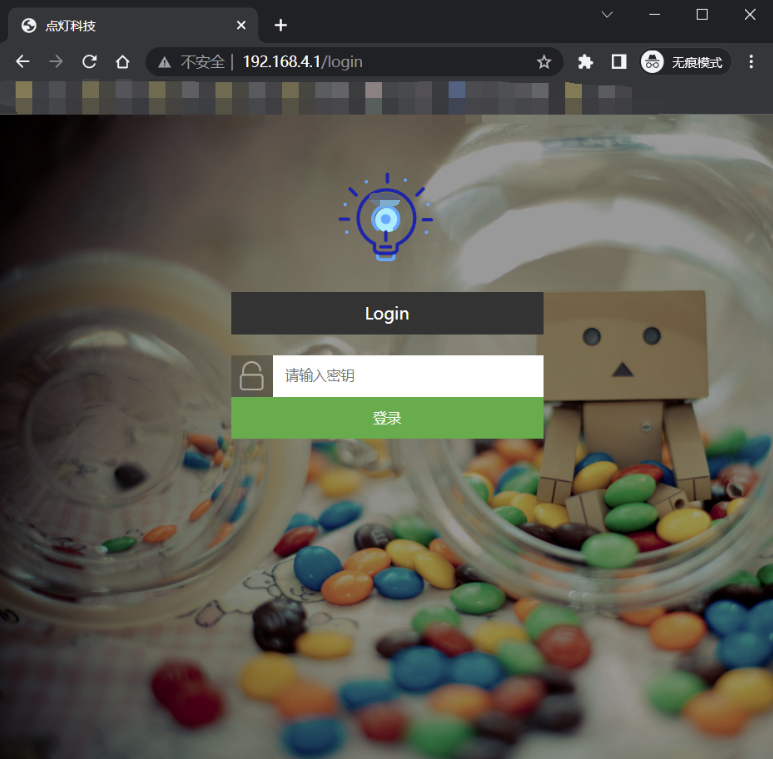This screenshot has width=773, height=759.
Task: Open the tab search dropdown chevron
Action: pyautogui.click(x=607, y=15)
